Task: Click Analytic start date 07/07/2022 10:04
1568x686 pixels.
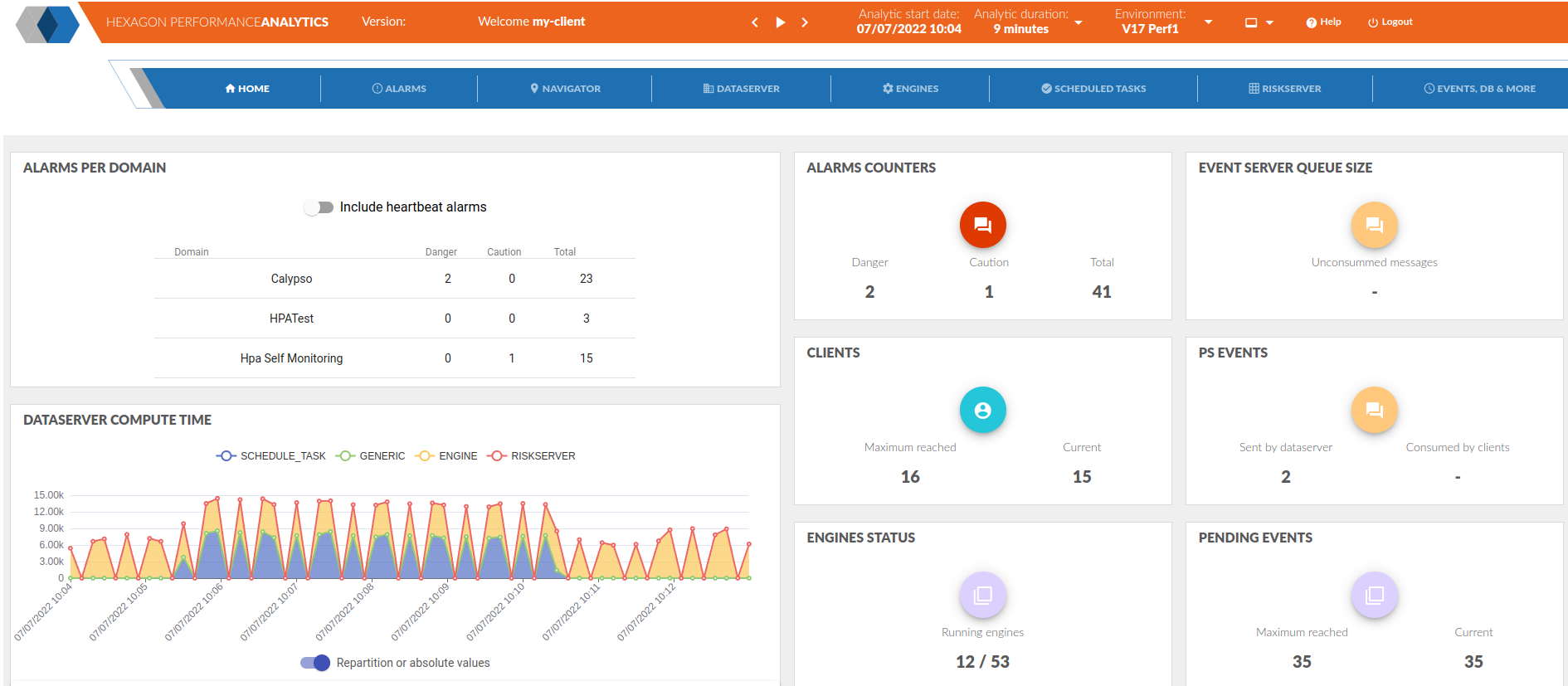Action: [909, 29]
